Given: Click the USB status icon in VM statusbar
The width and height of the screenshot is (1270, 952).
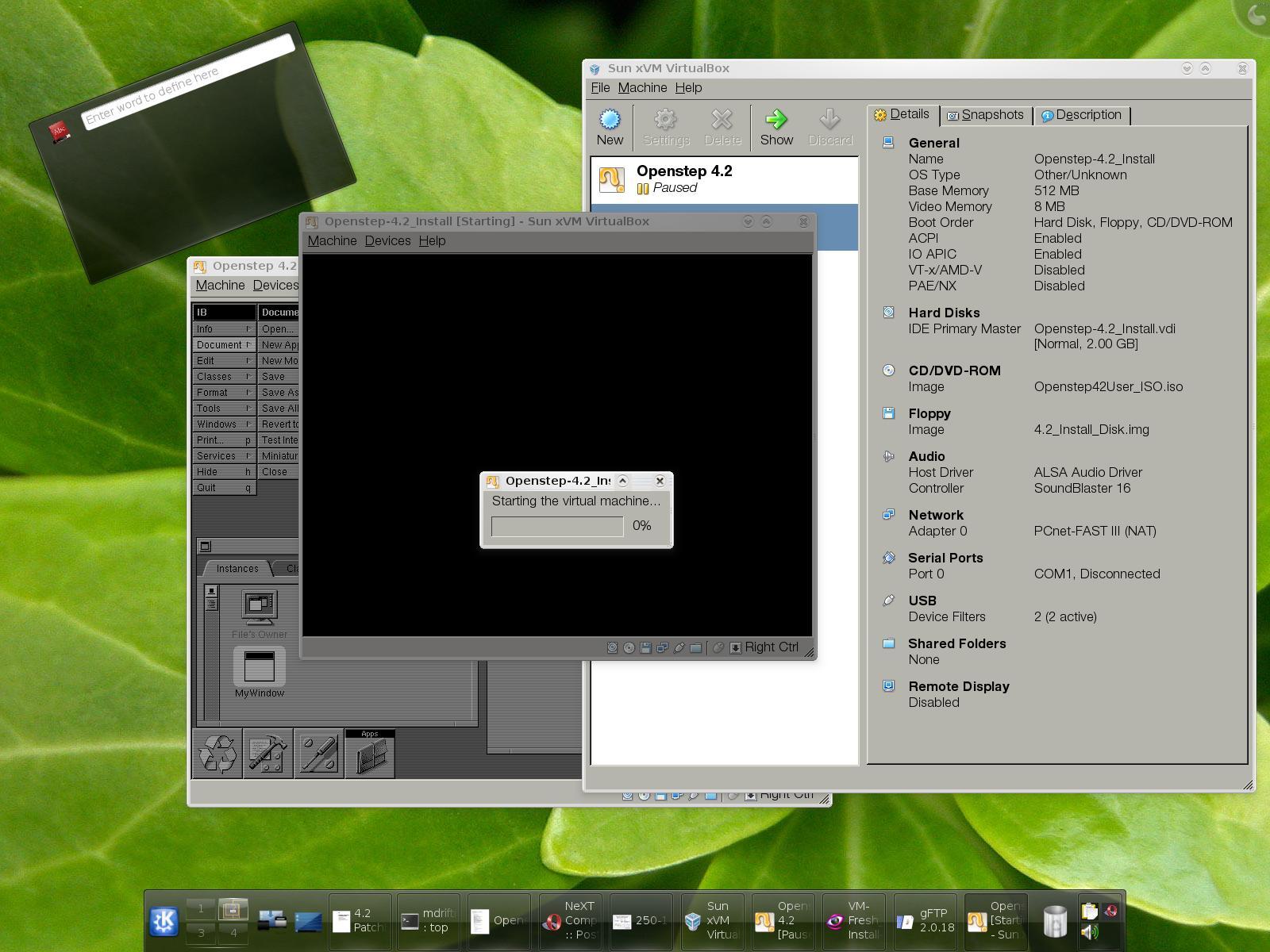Looking at the screenshot, I should click(x=679, y=647).
